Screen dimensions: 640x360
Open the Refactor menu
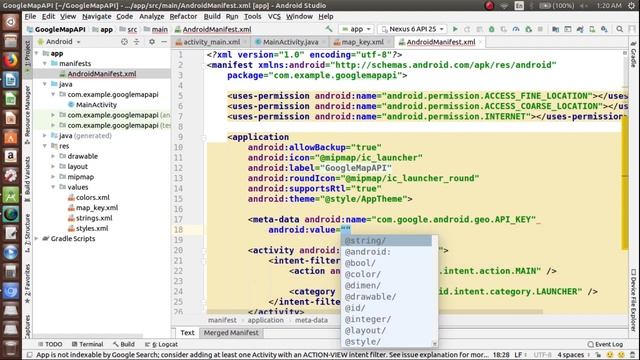(183, 16)
